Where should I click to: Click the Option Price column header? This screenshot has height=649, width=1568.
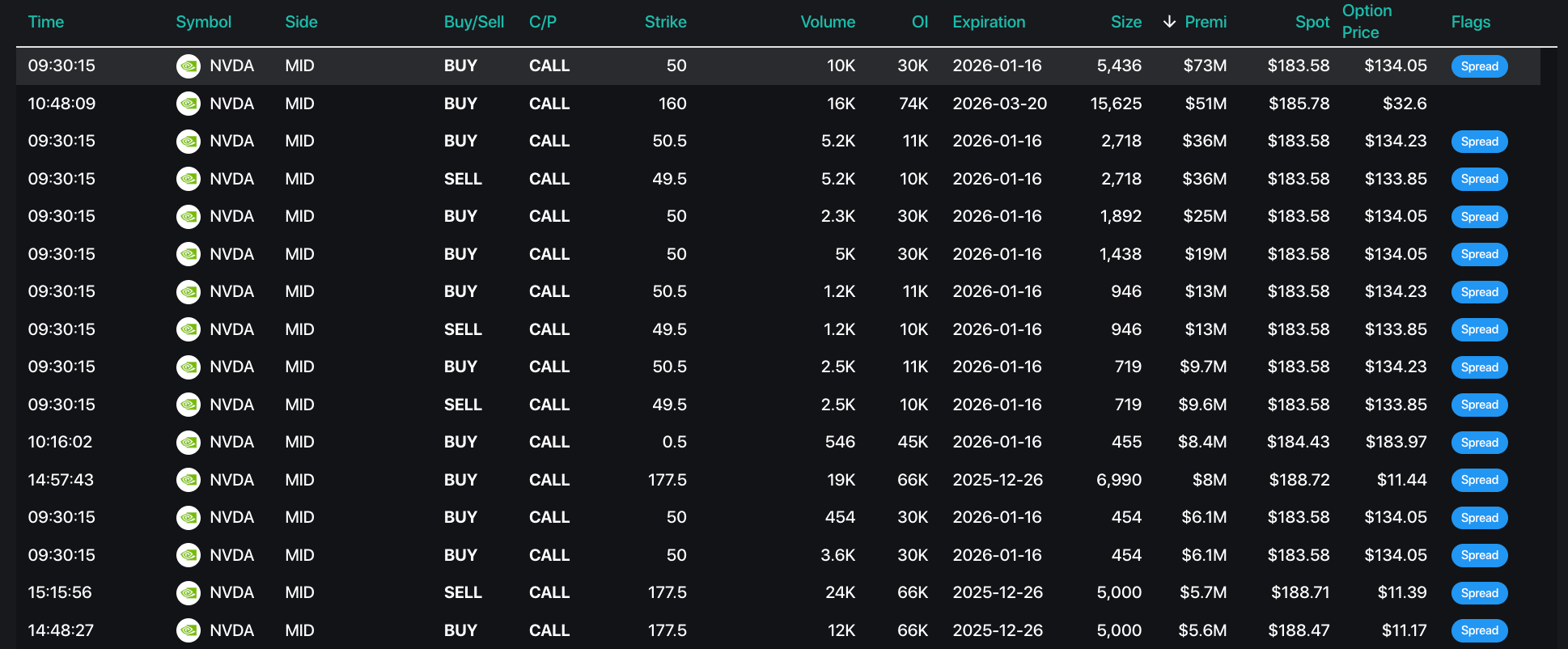tap(1367, 22)
